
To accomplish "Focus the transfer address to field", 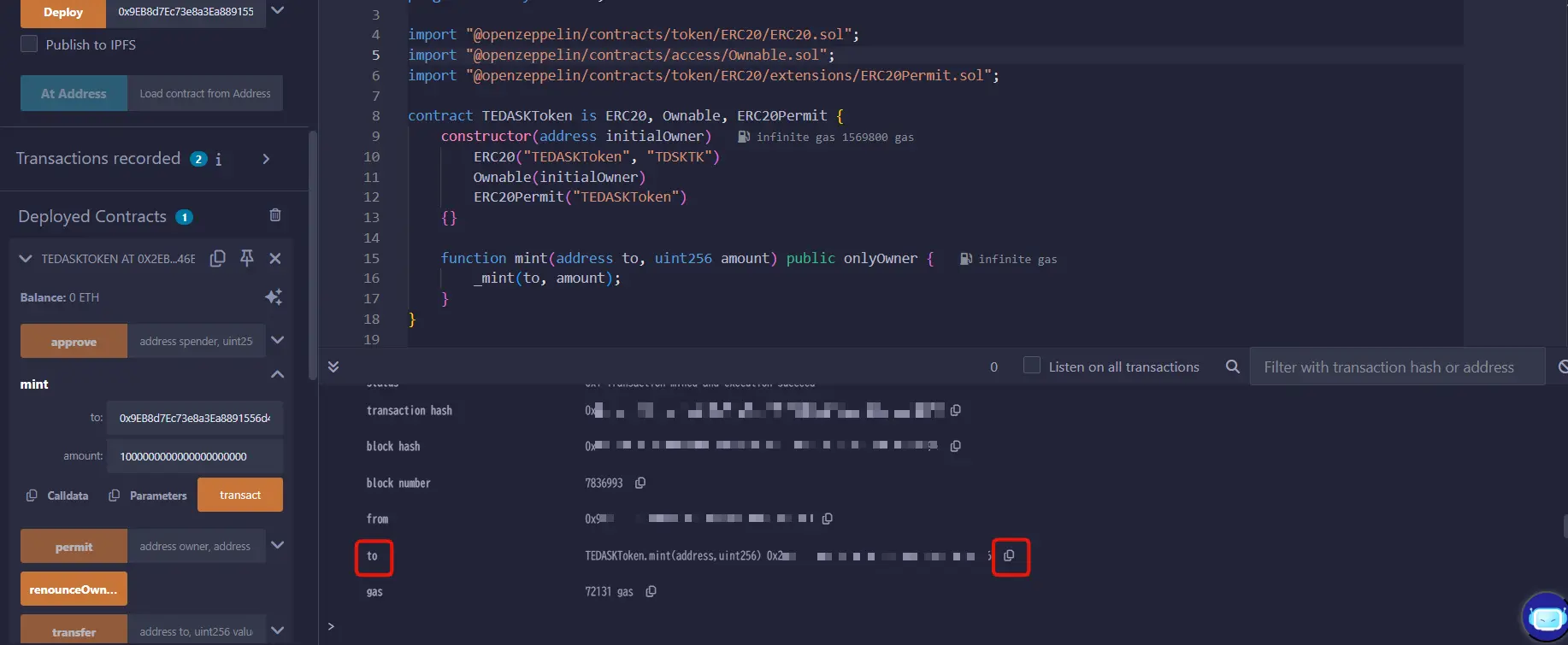I will point(197,630).
